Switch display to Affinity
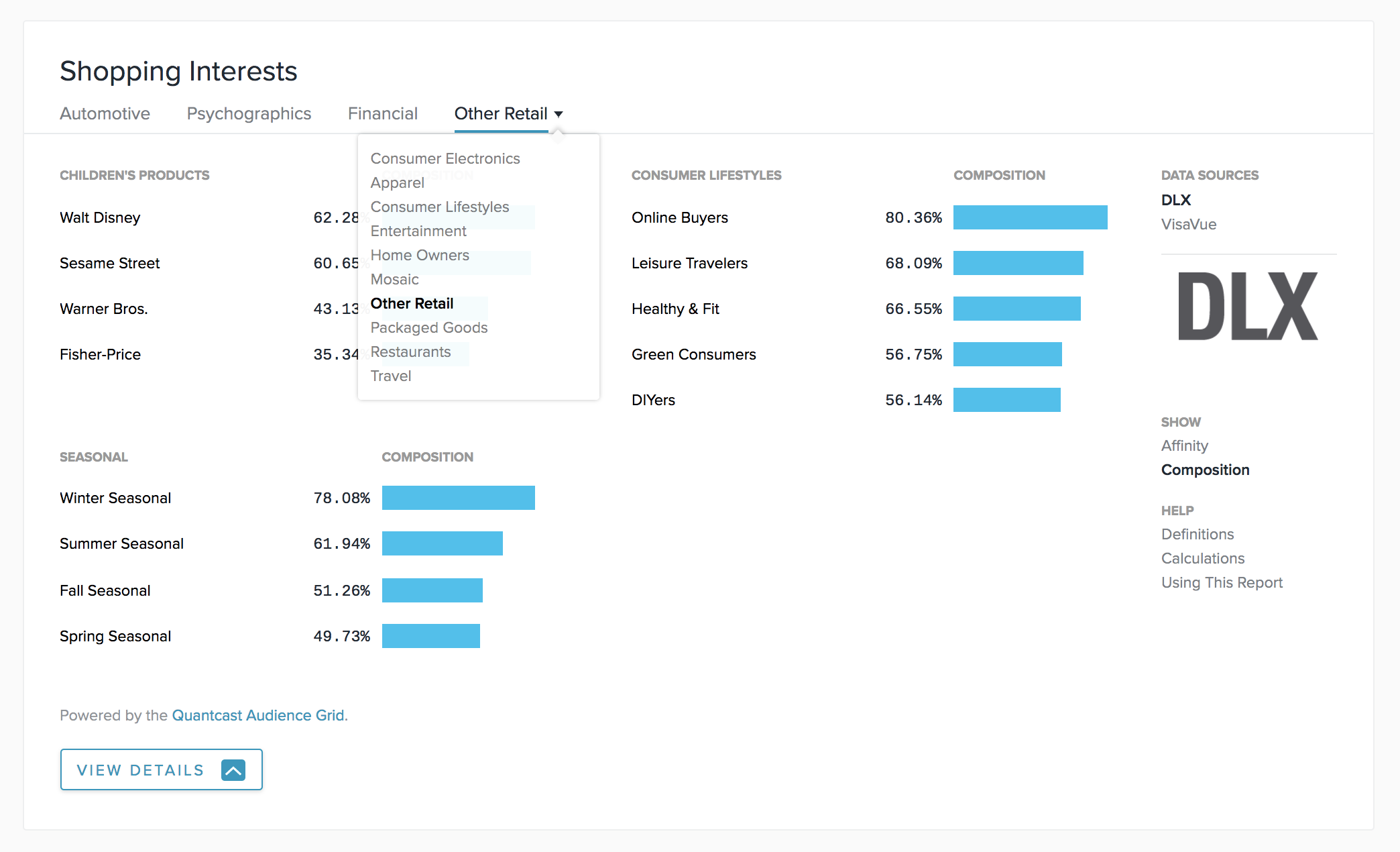The height and width of the screenshot is (852, 1400). pyautogui.click(x=1184, y=445)
